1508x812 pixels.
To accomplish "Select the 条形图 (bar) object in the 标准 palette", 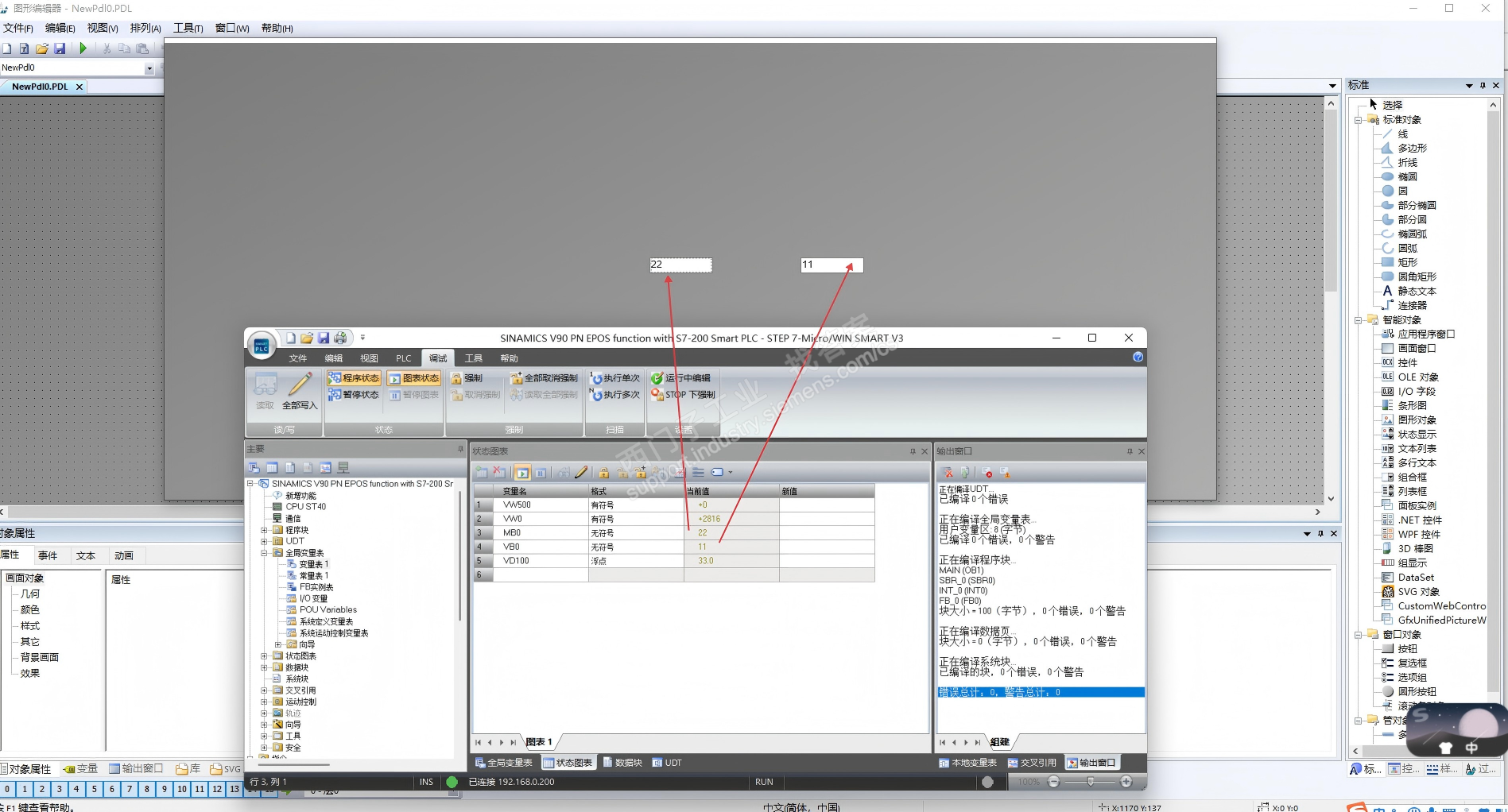I will [1404, 405].
